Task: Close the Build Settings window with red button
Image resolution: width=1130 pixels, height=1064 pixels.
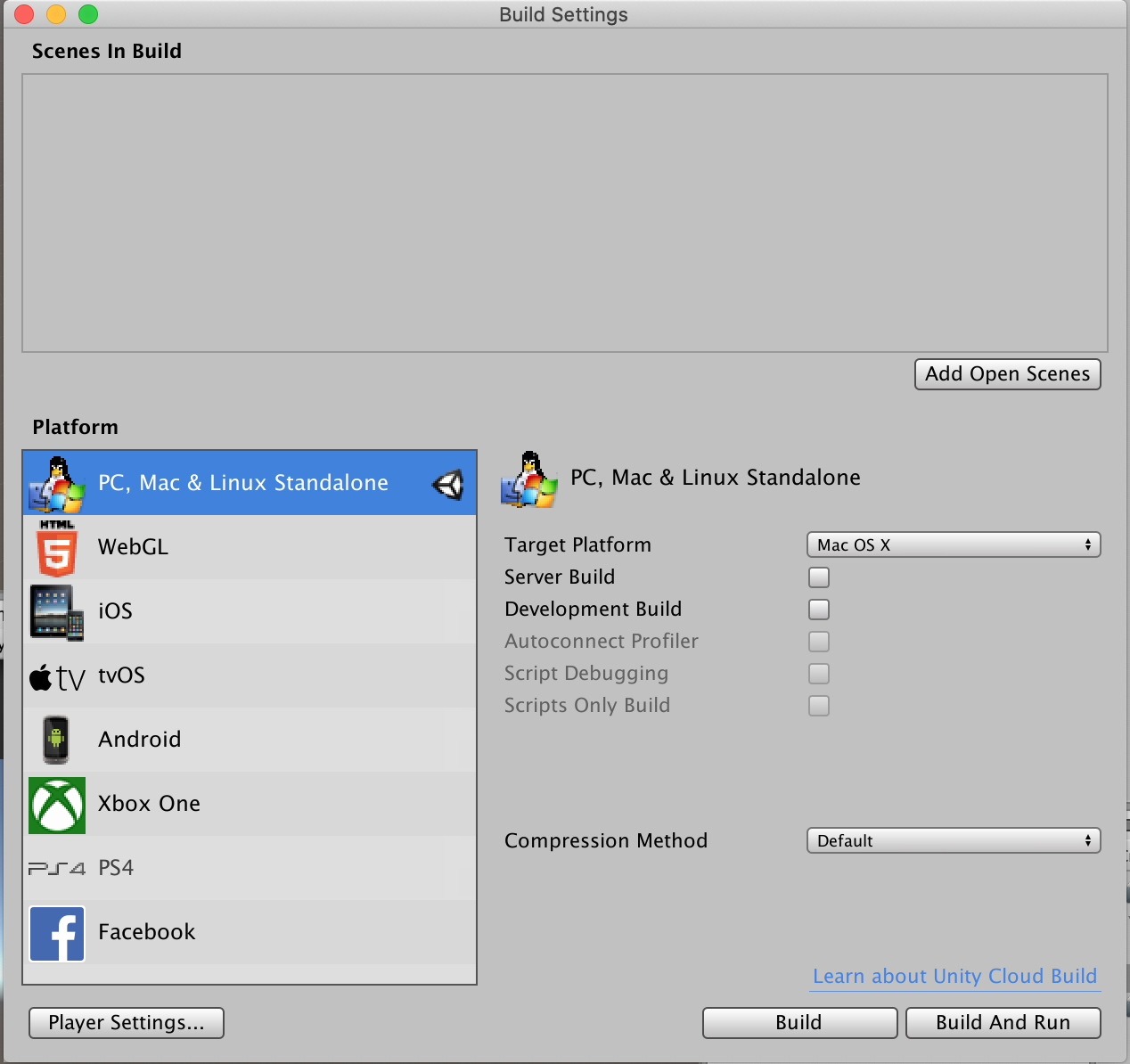Action: pyautogui.click(x=24, y=14)
